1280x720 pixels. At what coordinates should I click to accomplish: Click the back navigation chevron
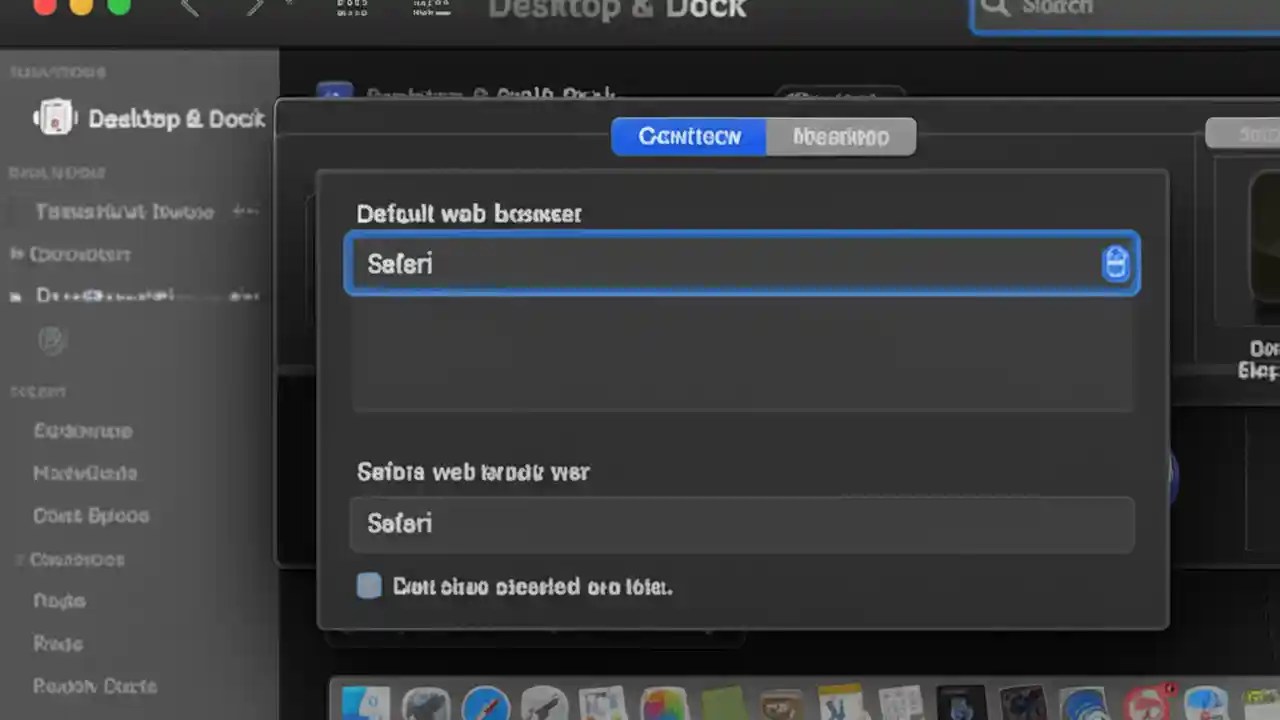pos(190,8)
